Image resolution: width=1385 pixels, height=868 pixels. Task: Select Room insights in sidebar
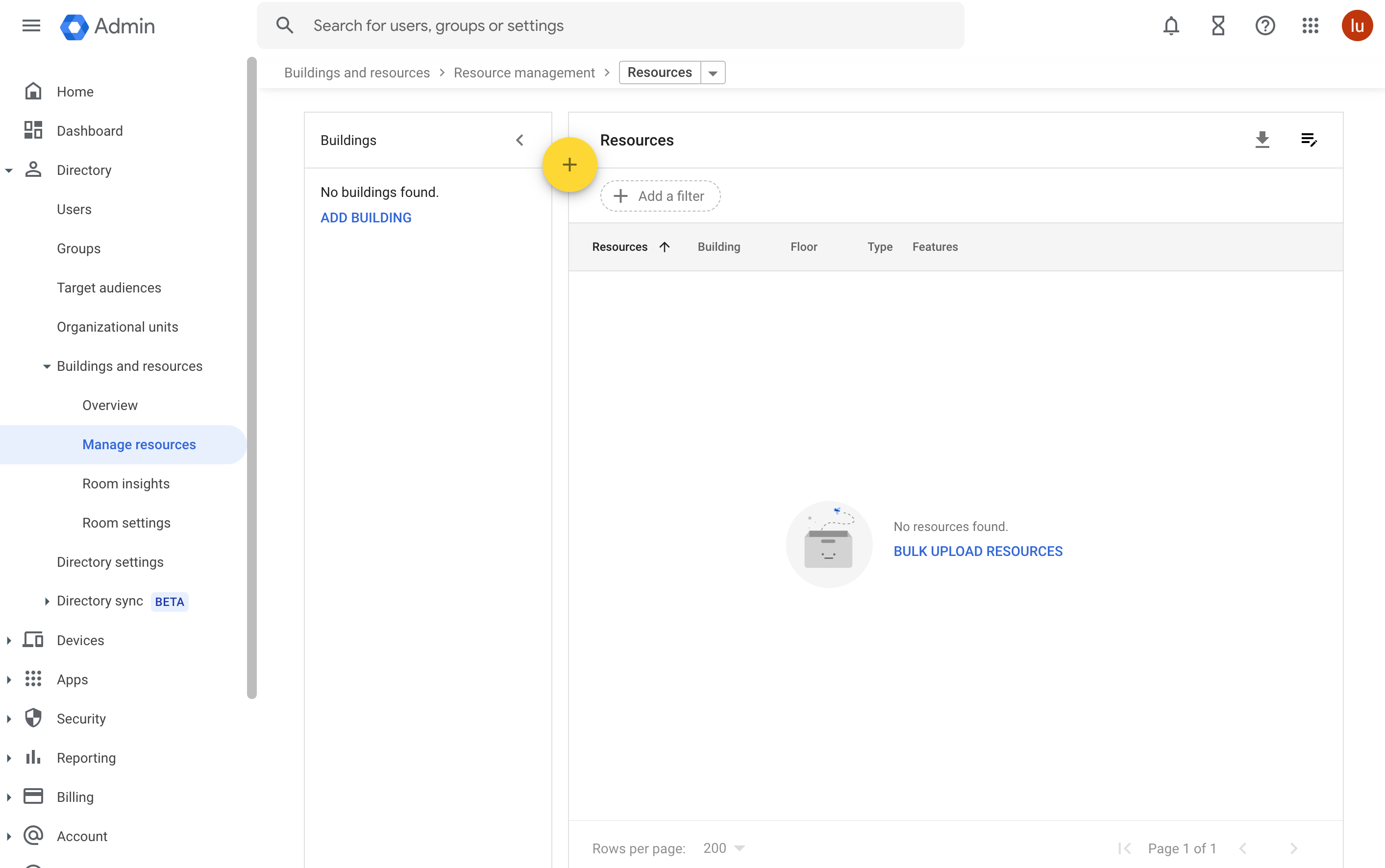click(x=126, y=483)
